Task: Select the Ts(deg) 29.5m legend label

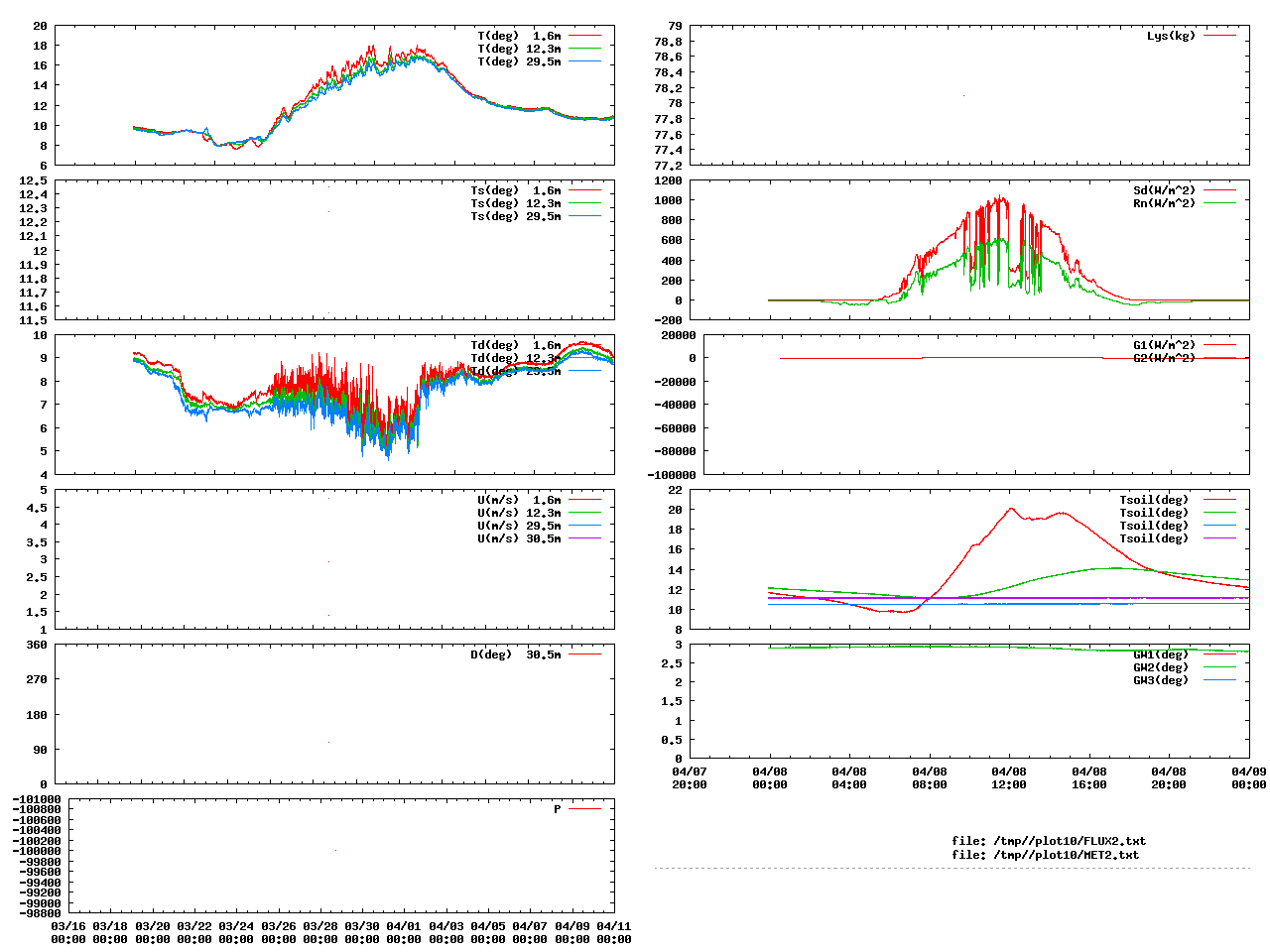Action: [x=516, y=216]
